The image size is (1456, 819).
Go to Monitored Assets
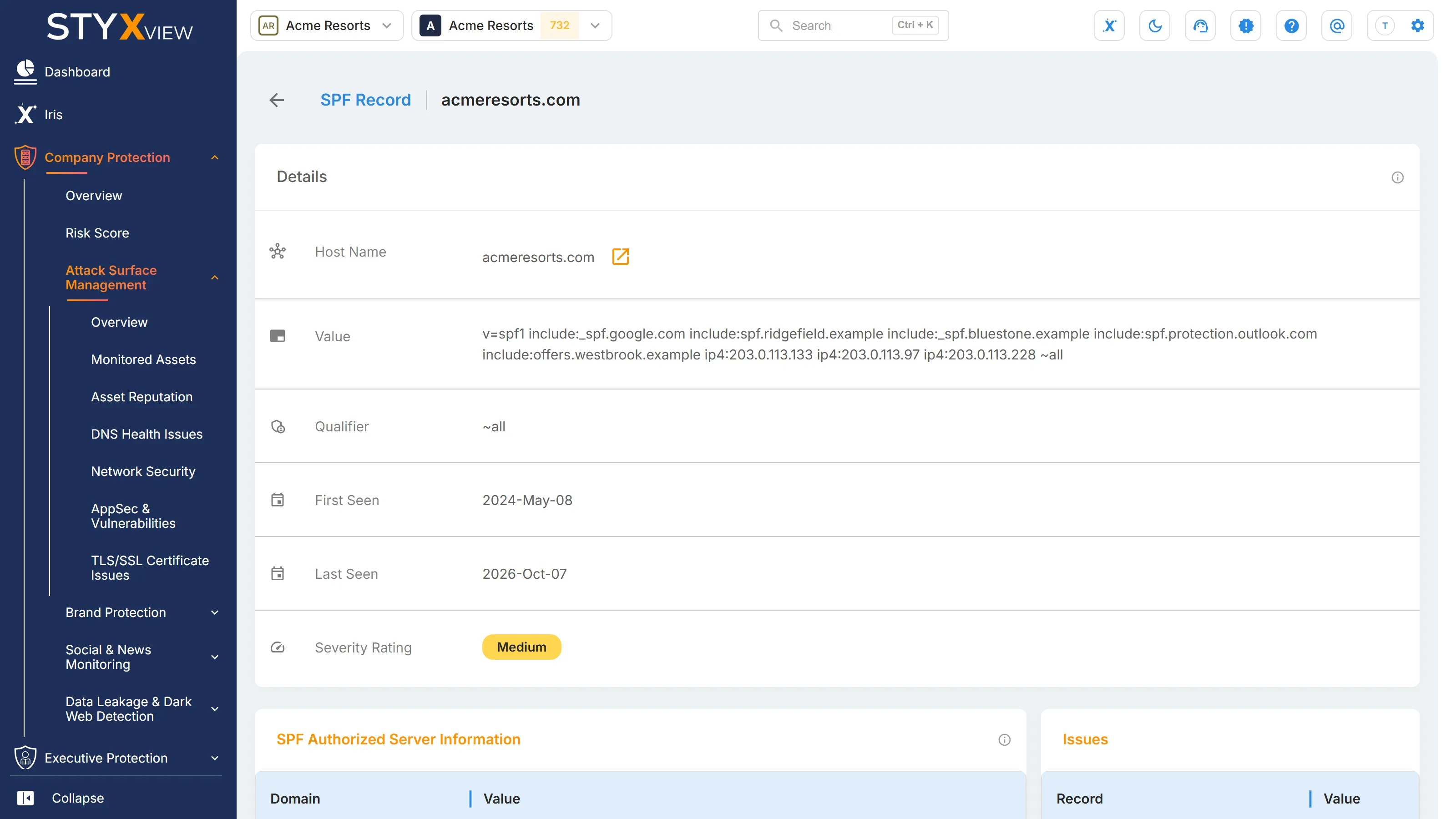[x=144, y=359]
